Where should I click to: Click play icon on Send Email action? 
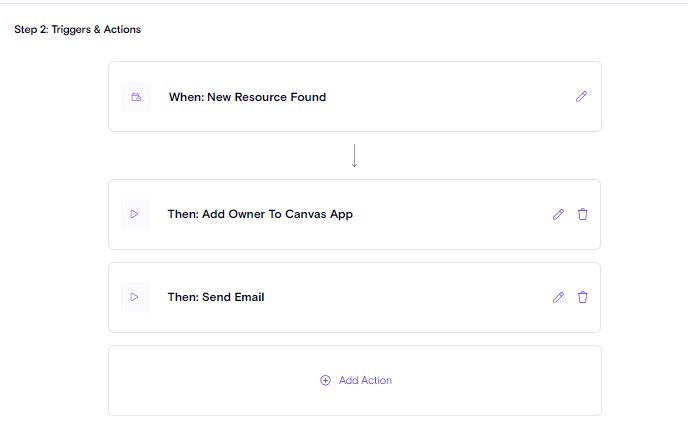point(135,297)
